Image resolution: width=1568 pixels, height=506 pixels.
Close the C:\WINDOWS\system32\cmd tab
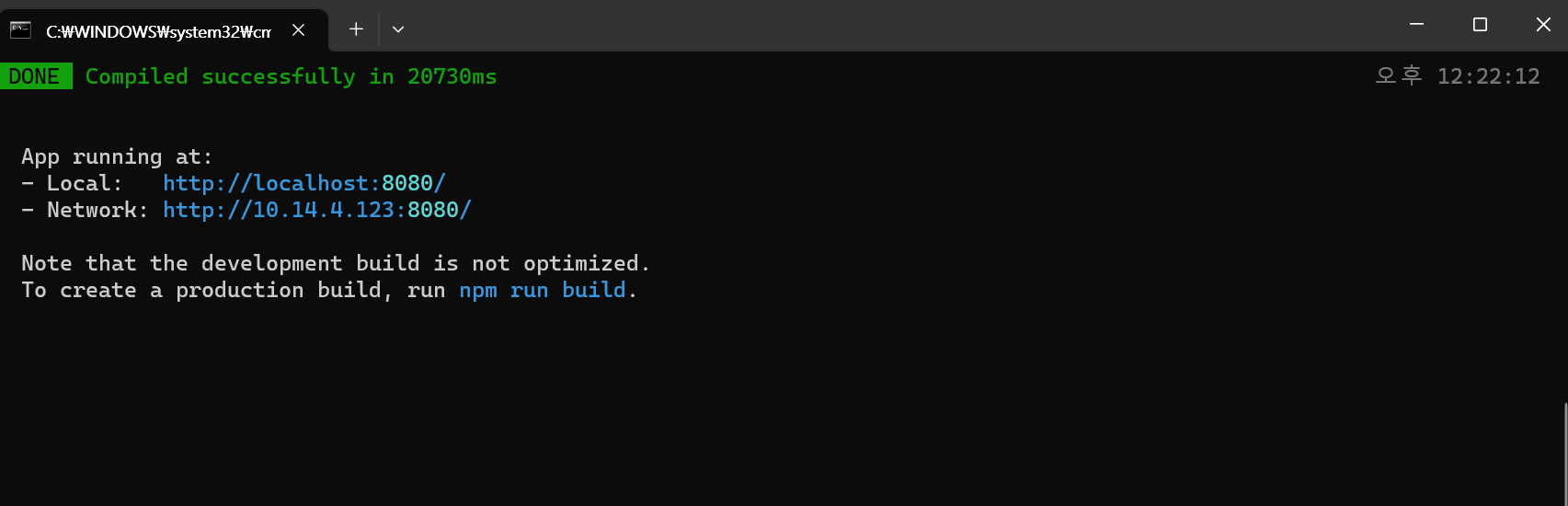[298, 30]
